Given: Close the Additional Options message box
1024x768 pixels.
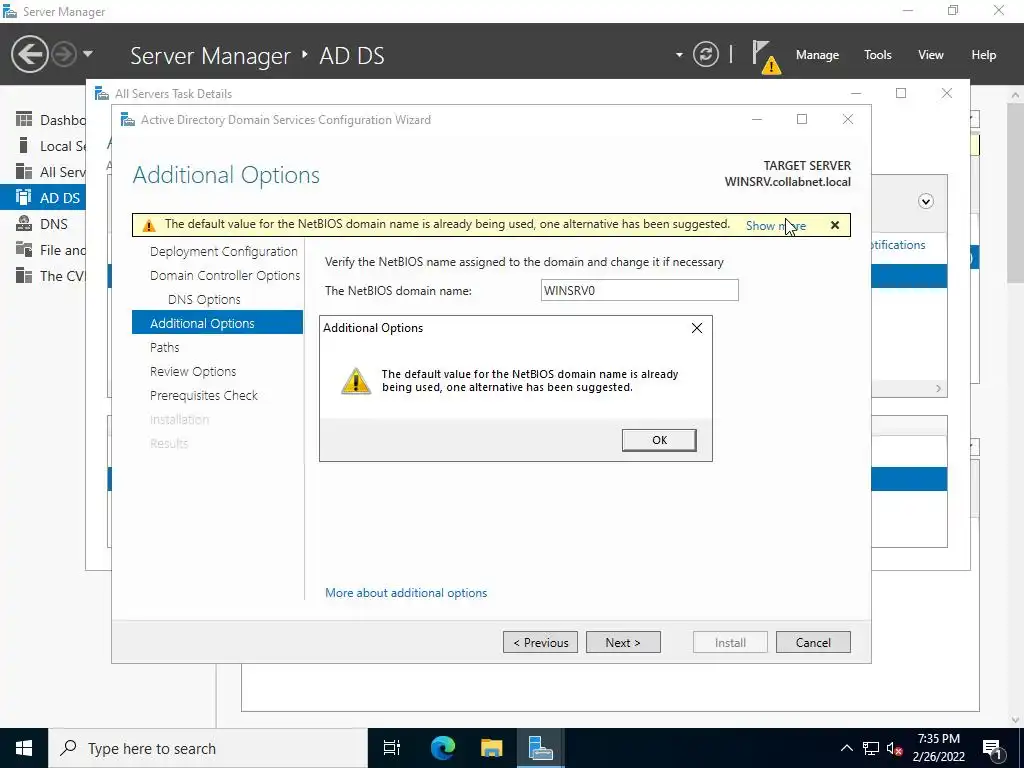Looking at the screenshot, I should pos(697,328).
